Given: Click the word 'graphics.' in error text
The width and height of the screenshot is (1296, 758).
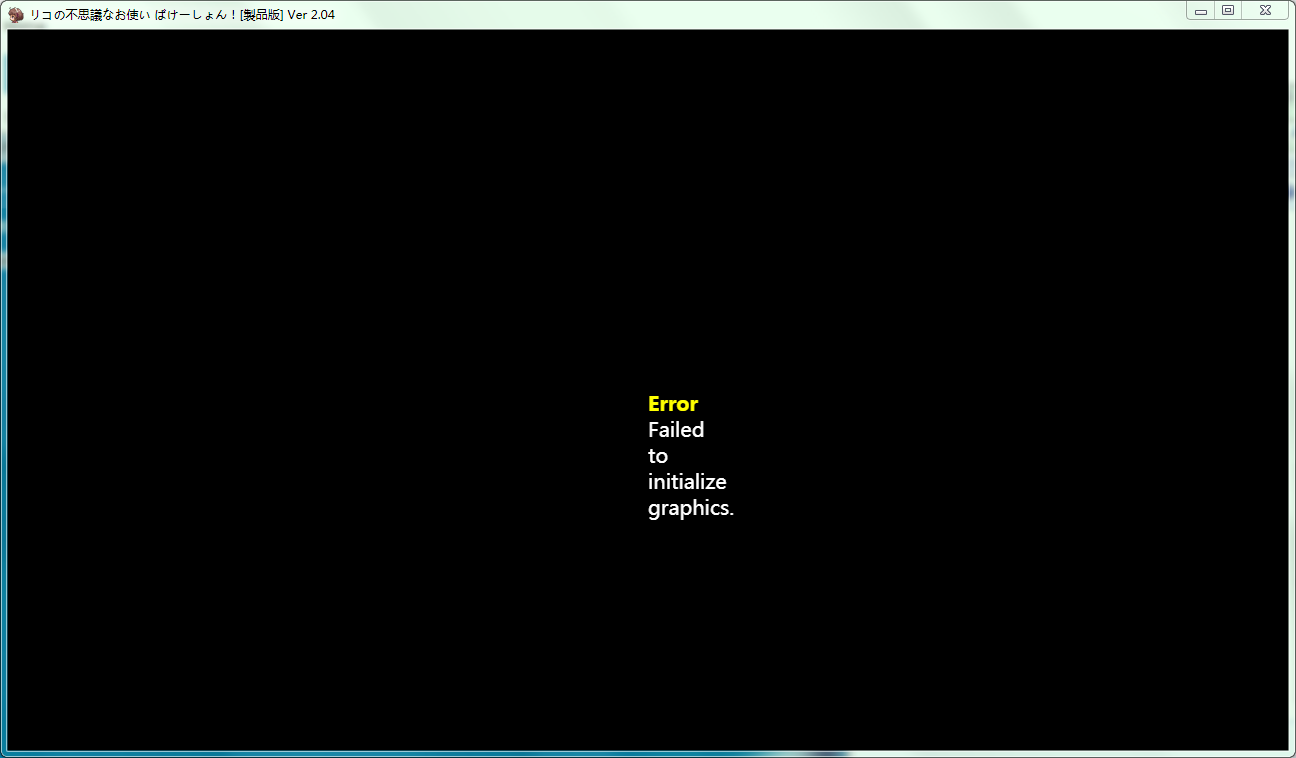Looking at the screenshot, I should tap(691, 508).
